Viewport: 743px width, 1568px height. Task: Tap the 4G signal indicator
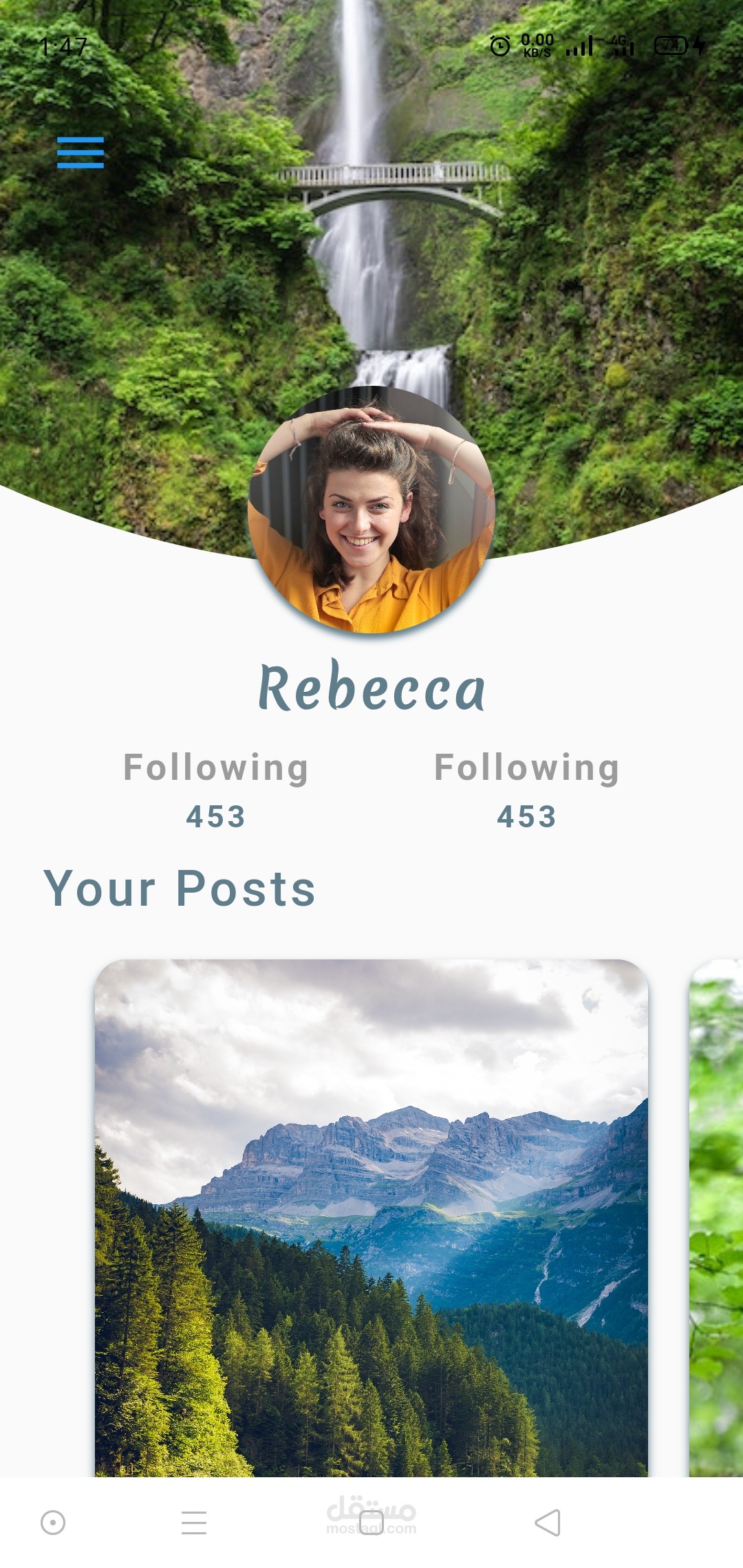621,45
